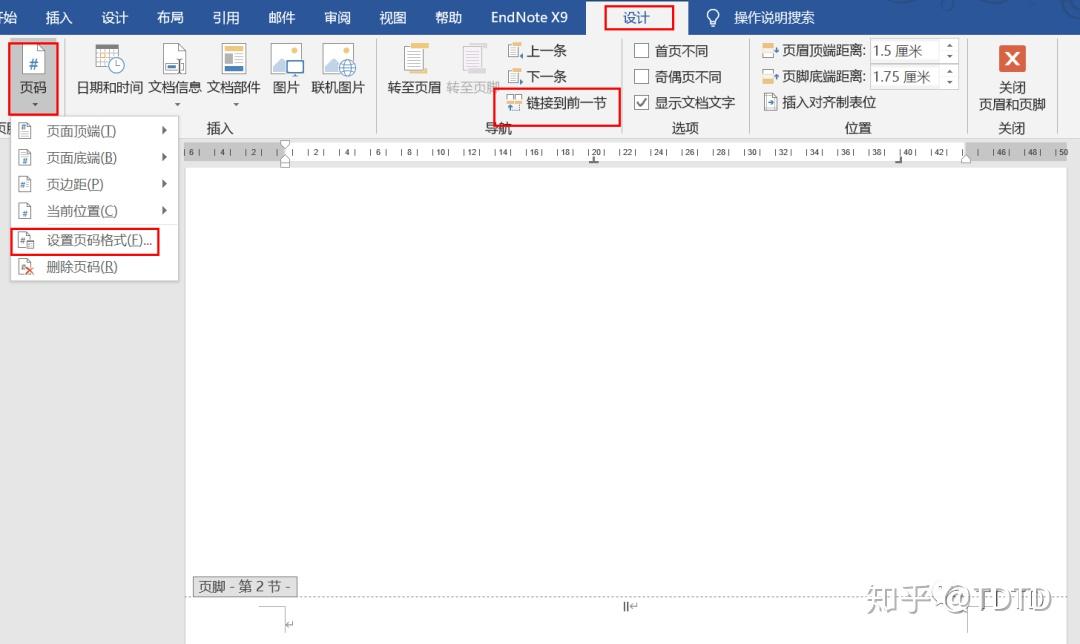
Task: Click 上一条 previous section button
Action: (537, 50)
